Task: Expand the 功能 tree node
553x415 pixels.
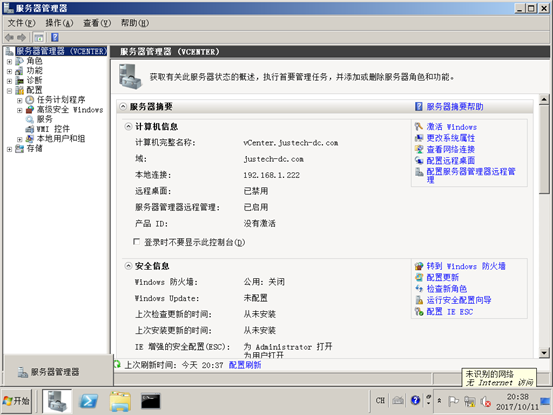Action: (10, 71)
